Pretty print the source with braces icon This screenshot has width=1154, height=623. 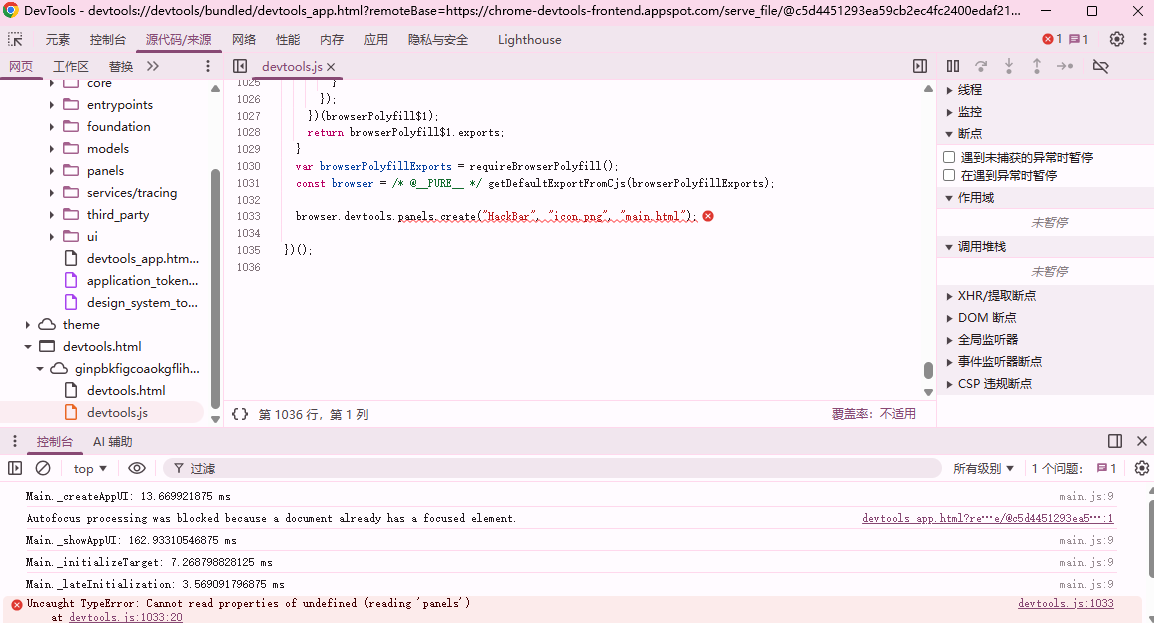coord(240,414)
